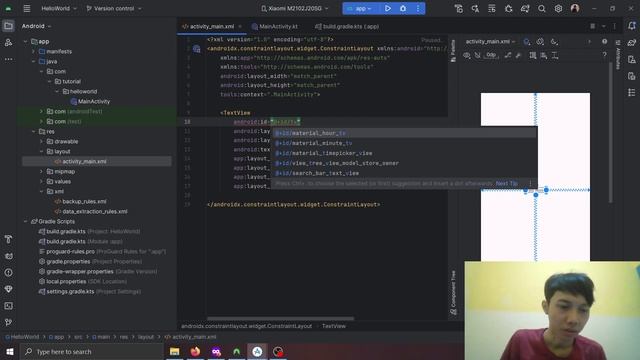640x360 pixels.
Task: Collapse the app module node
Action: [x=25, y=42]
